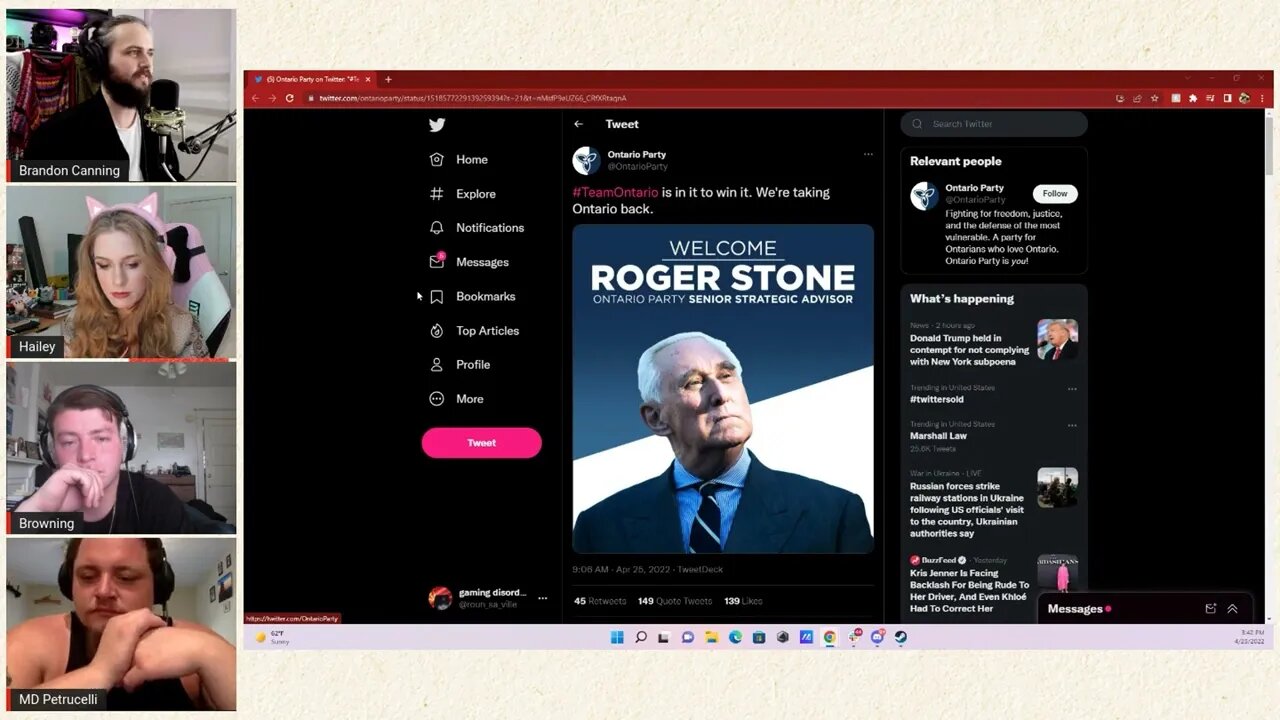The width and height of the screenshot is (1280, 720).
Task: Open File Explorer from taskbar
Action: [x=712, y=637]
